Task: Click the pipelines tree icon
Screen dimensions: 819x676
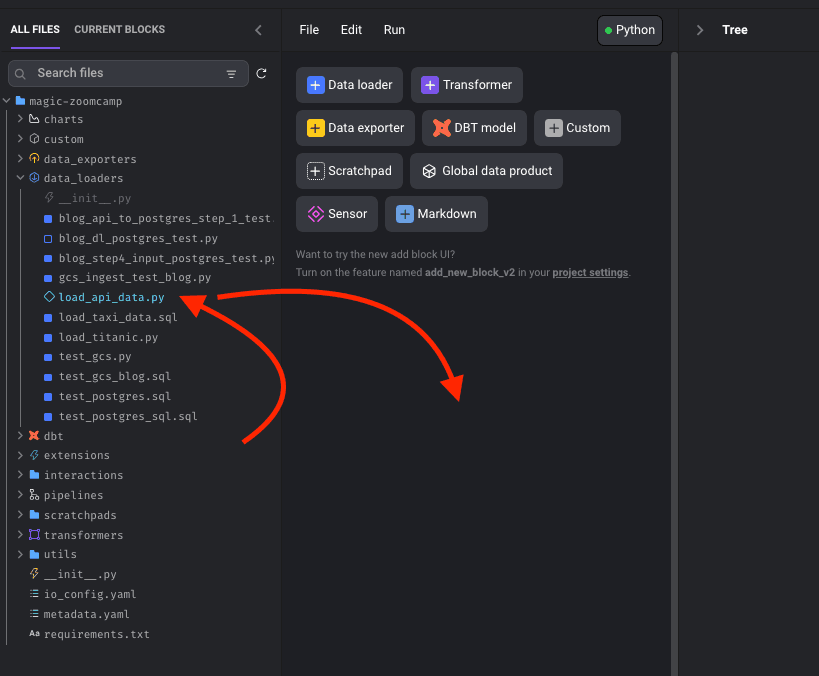Action: (x=34, y=495)
